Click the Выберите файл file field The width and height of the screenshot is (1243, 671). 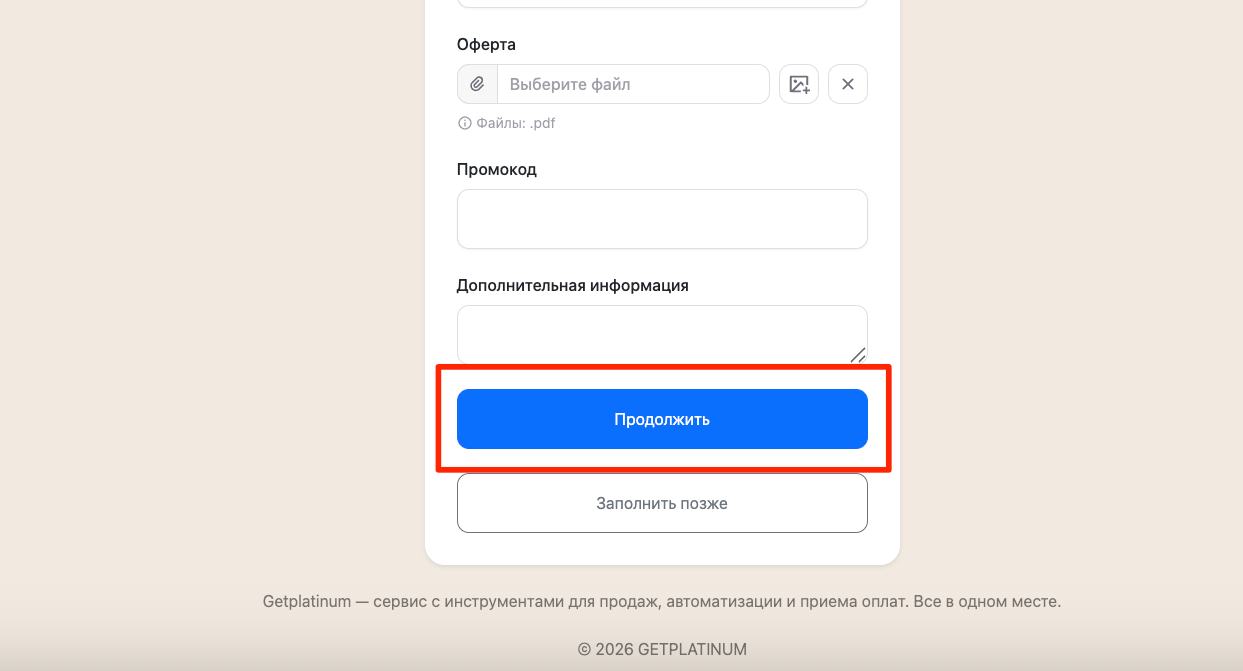click(x=633, y=84)
